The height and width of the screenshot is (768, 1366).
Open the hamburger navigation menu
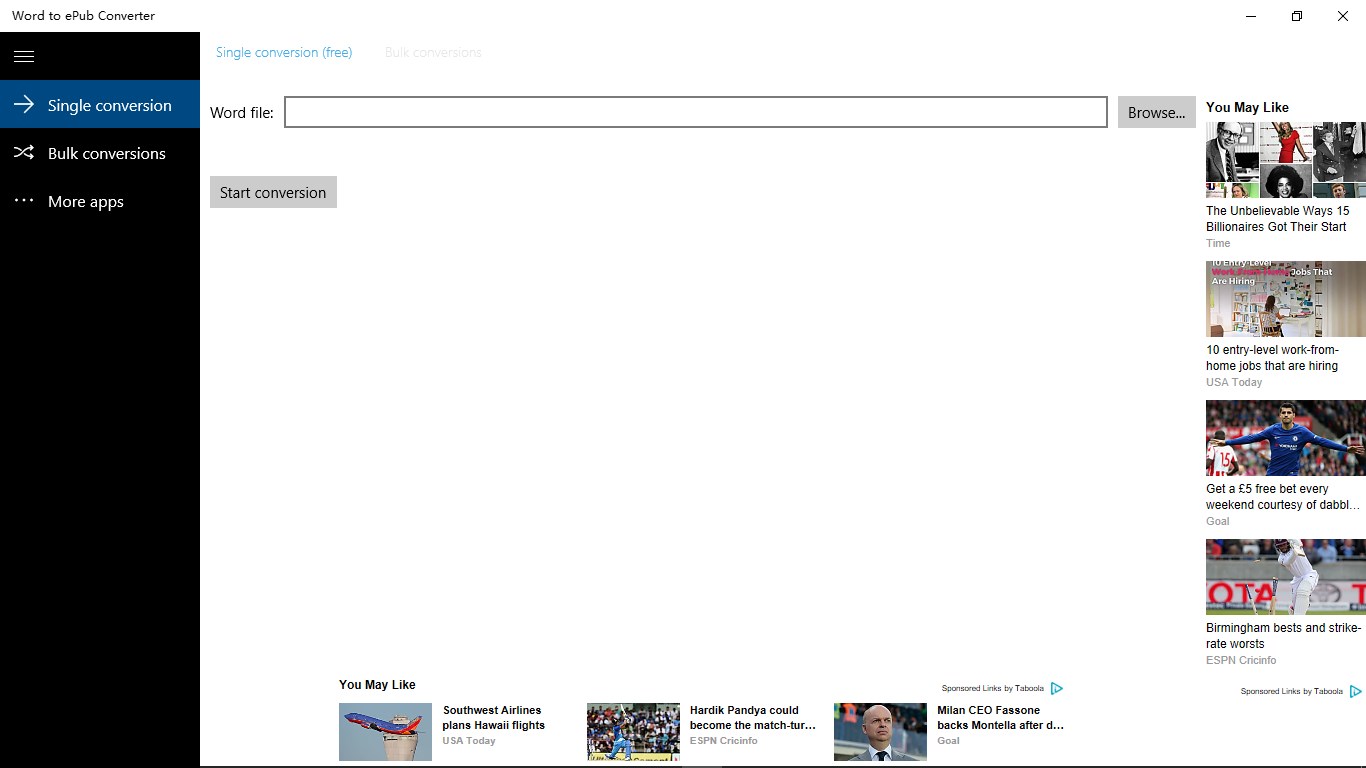(24, 56)
